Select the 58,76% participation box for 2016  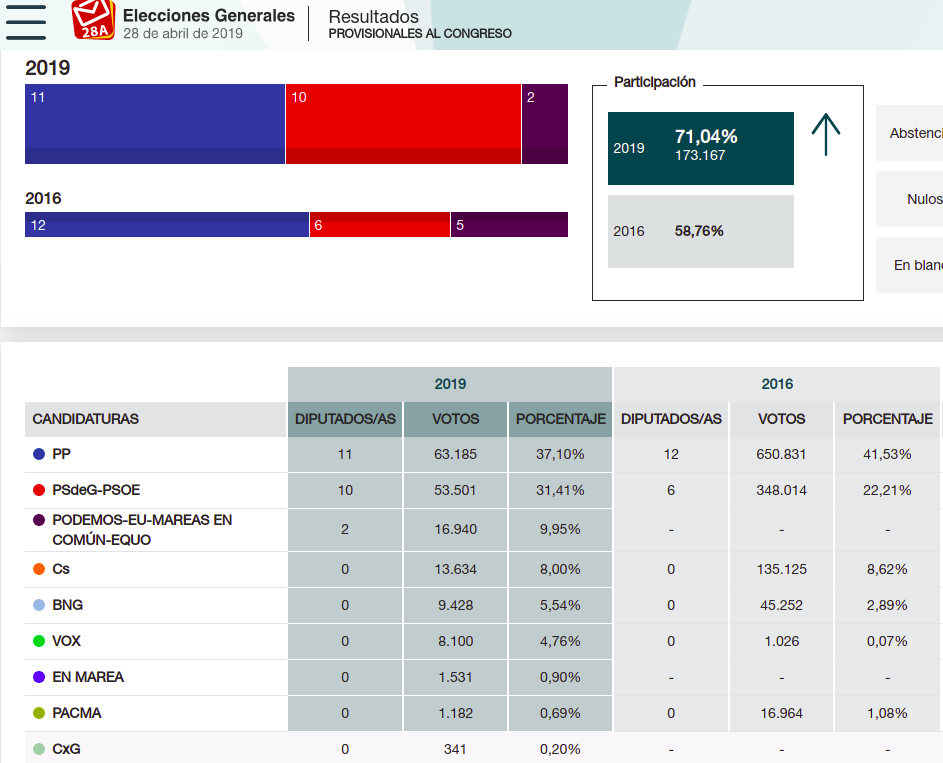click(x=700, y=231)
